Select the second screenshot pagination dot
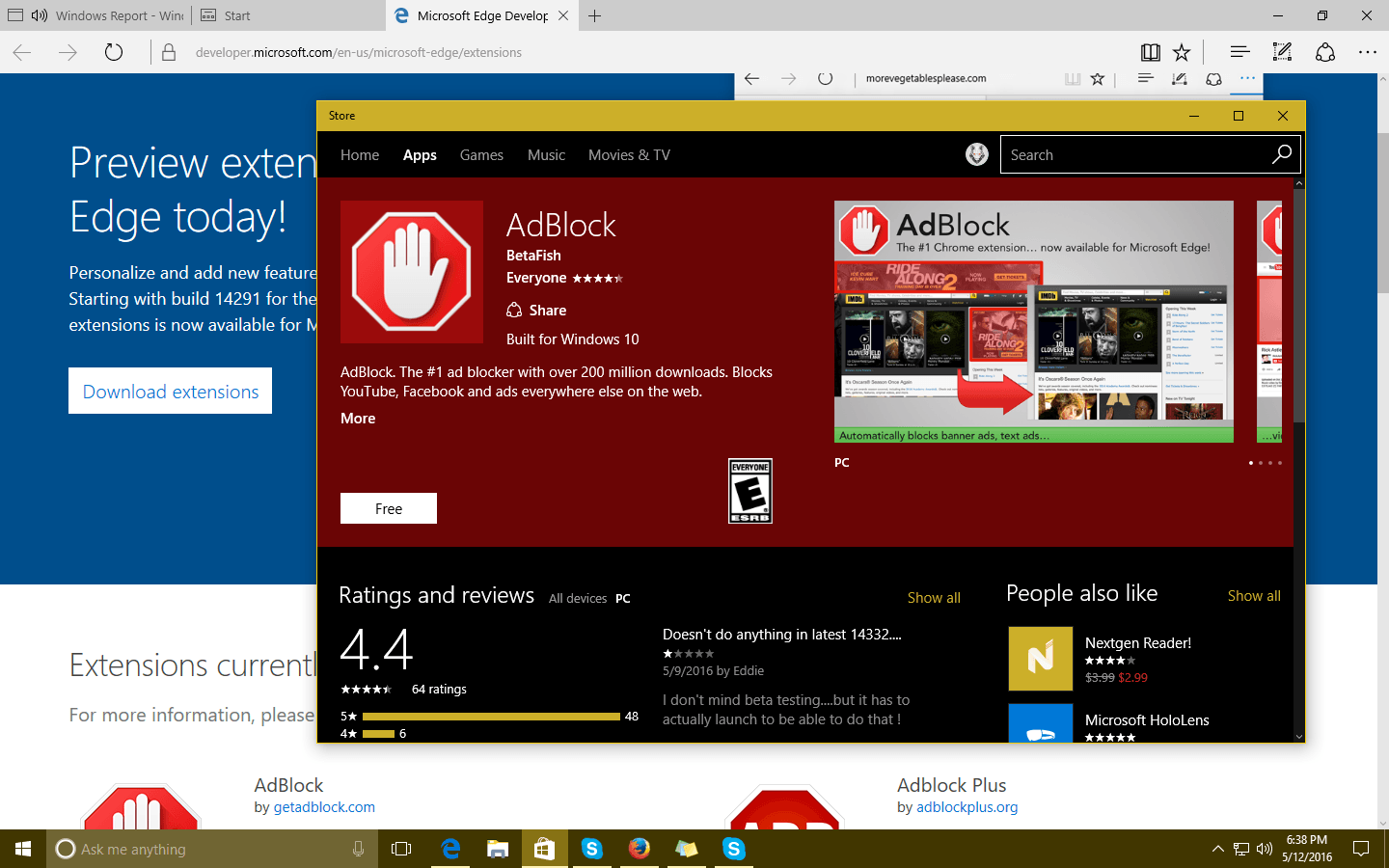The image size is (1389, 868). pyautogui.click(x=1261, y=463)
